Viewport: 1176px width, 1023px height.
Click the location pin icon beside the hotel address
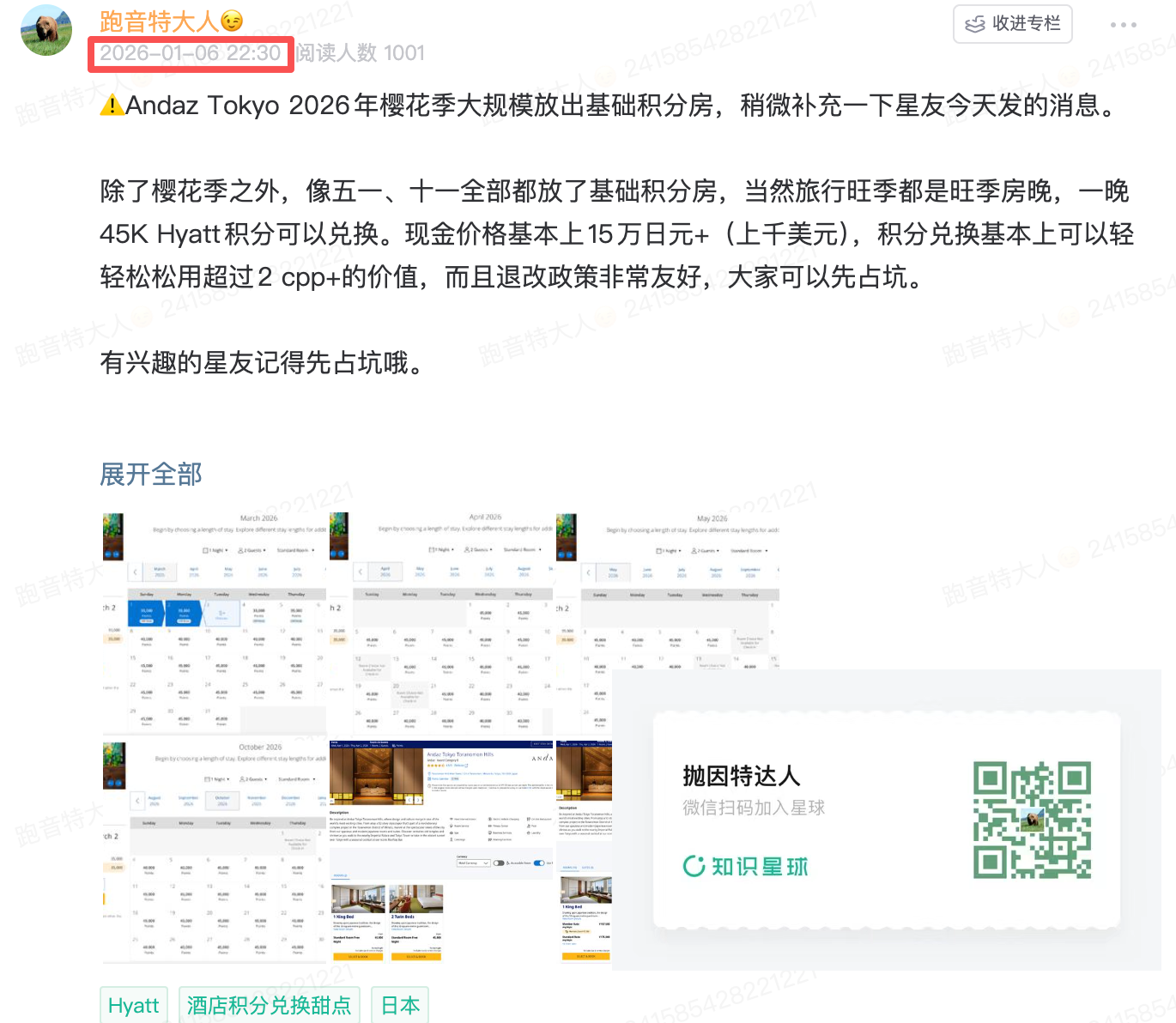point(428,773)
